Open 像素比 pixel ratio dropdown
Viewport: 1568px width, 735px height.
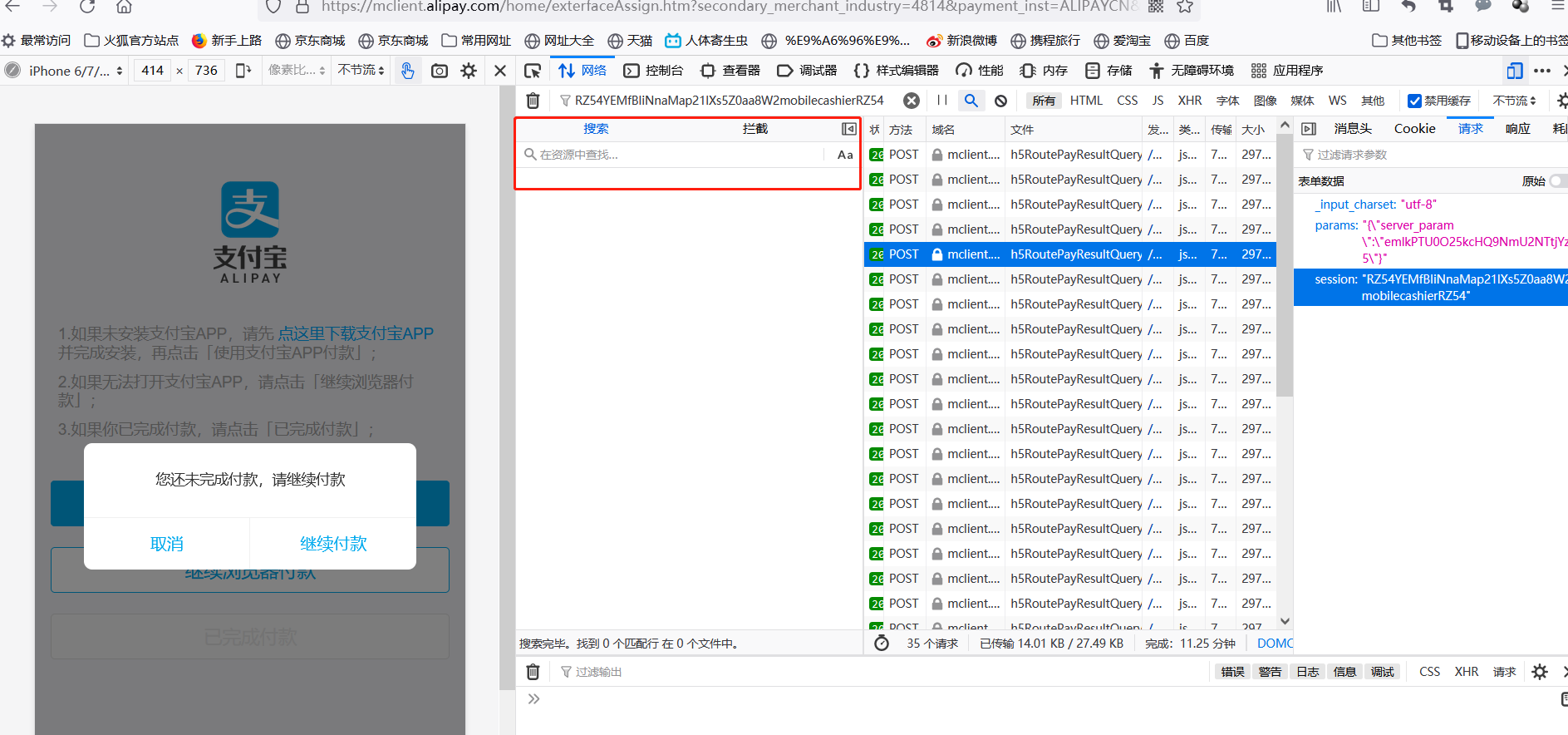[297, 71]
